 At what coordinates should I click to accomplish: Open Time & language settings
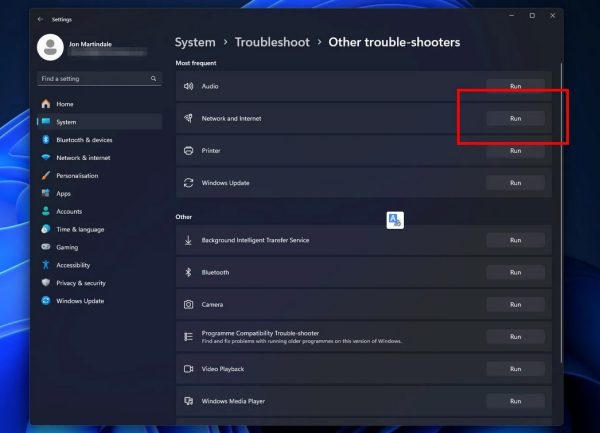pos(99,229)
